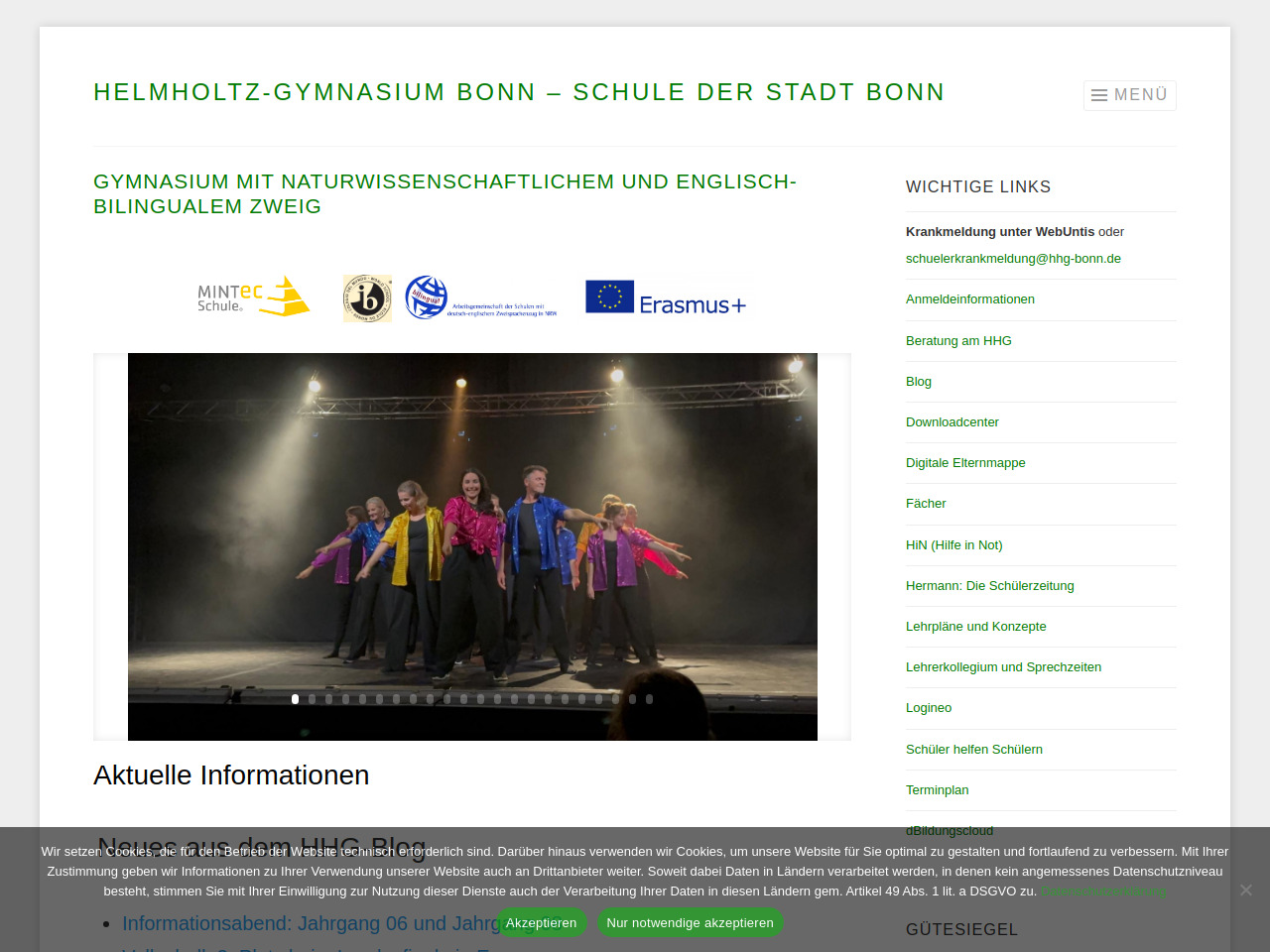Viewport: 1270px width, 952px height.
Task: Click the Akzeptieren cookie button
Action: pos(541,922)
